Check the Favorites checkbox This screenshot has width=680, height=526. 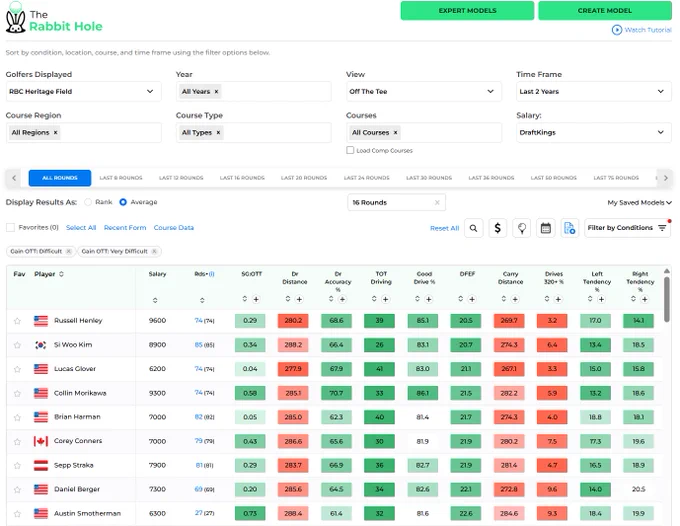click(x=10, y=227)
